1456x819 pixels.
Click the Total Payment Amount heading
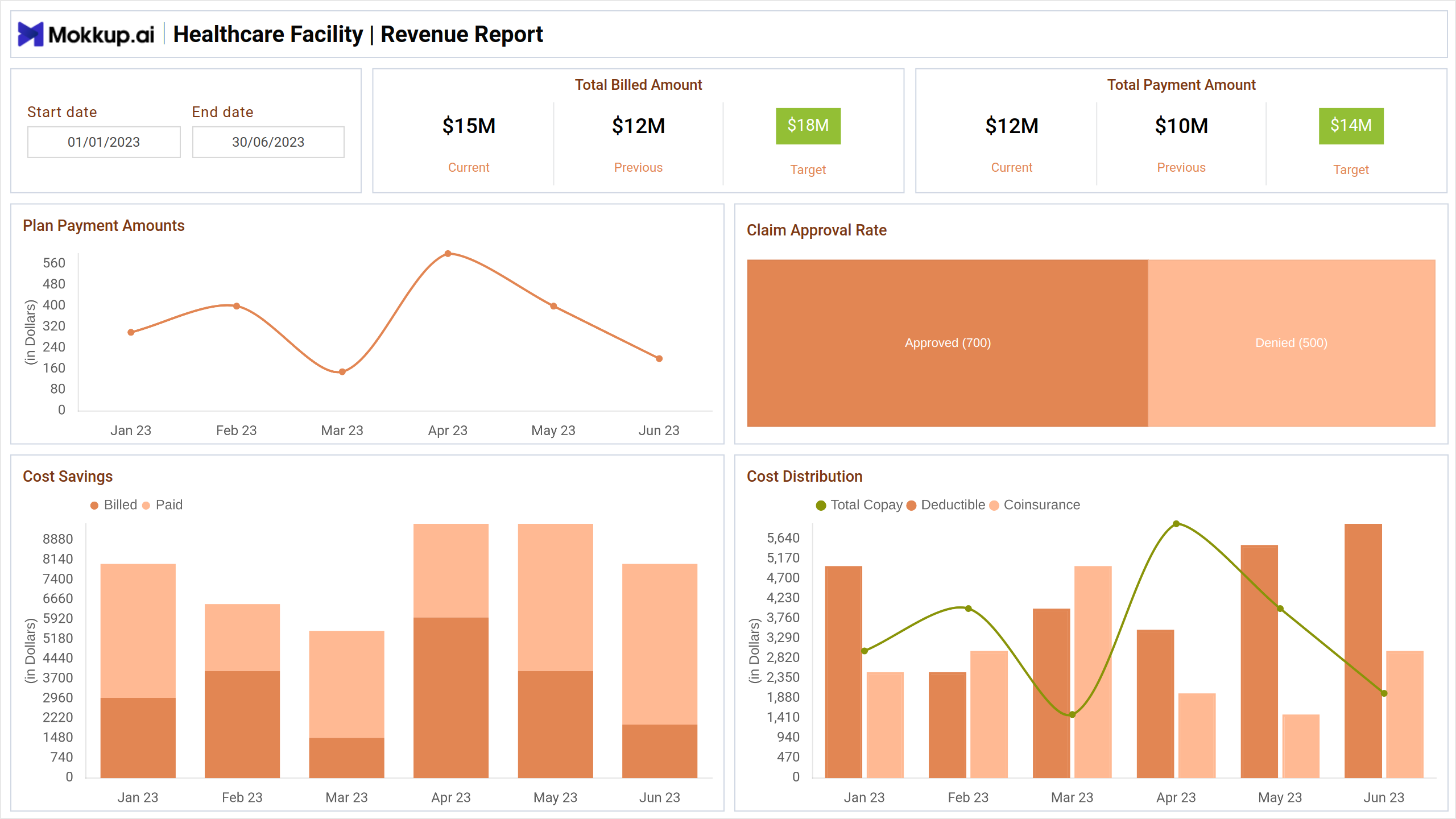tap(1181, 85)
